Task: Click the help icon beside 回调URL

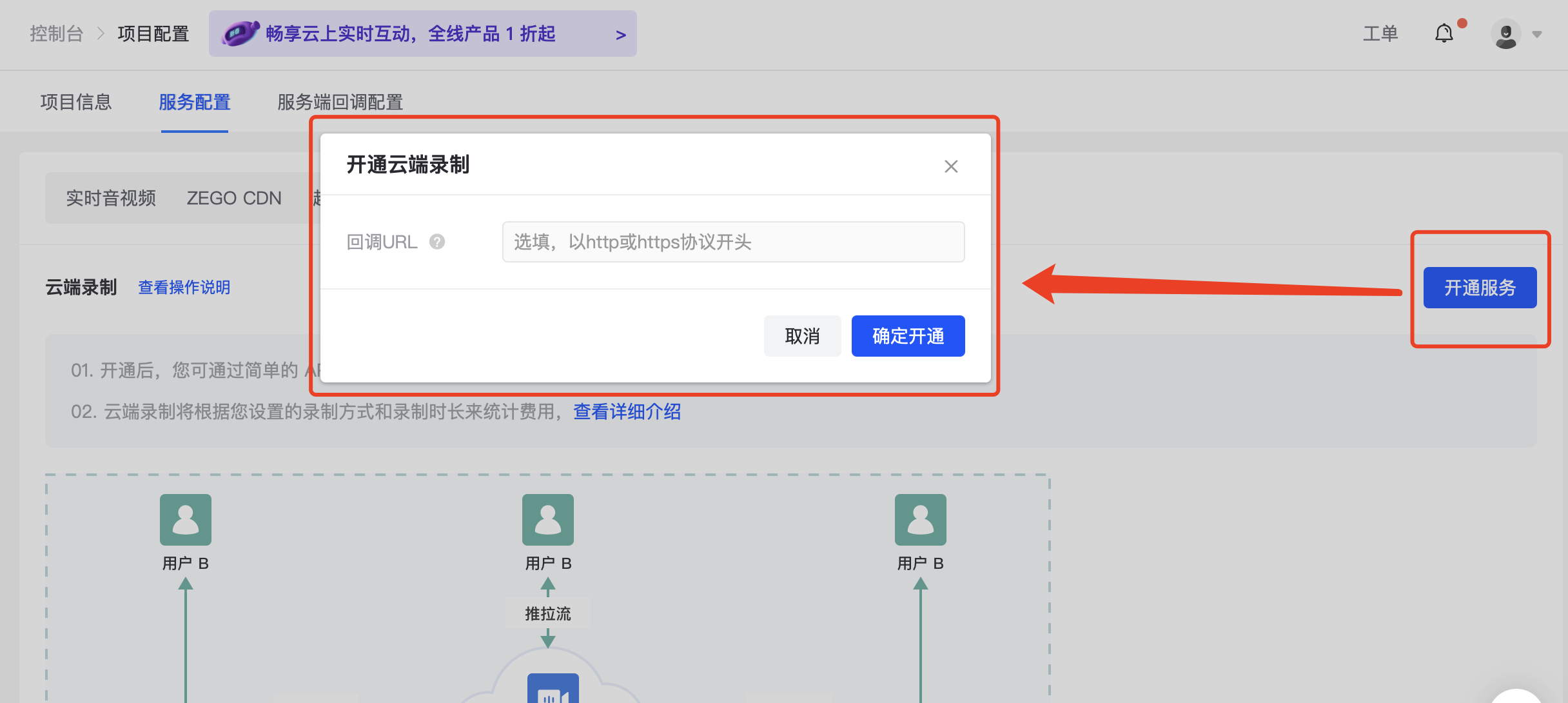Action: (437, 242)
